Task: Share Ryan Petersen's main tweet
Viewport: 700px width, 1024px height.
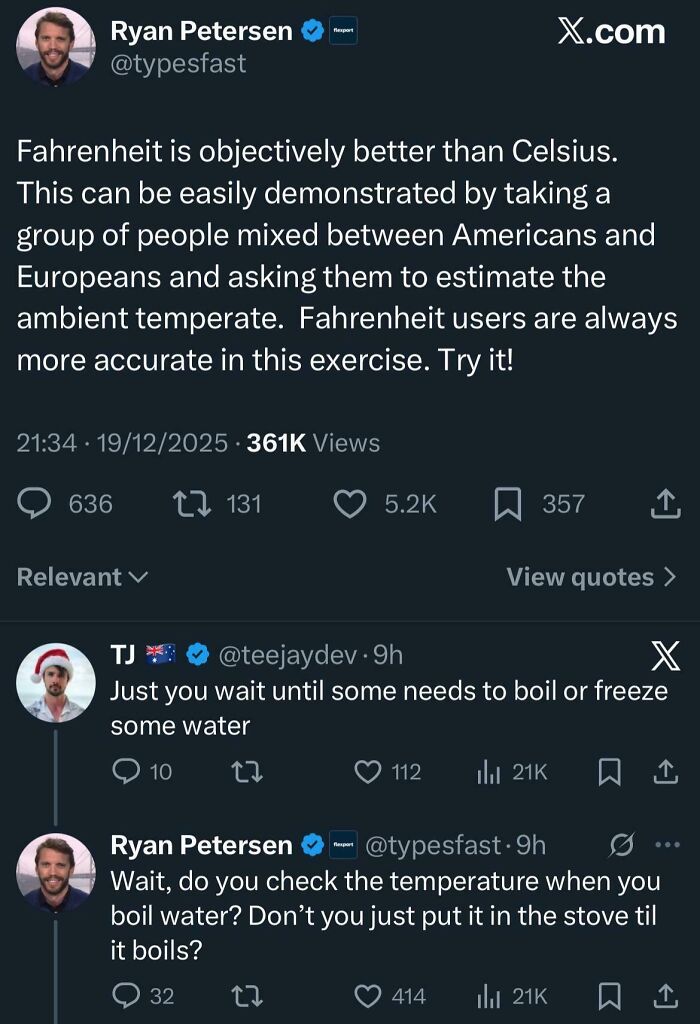Action: tap(668, 505)
